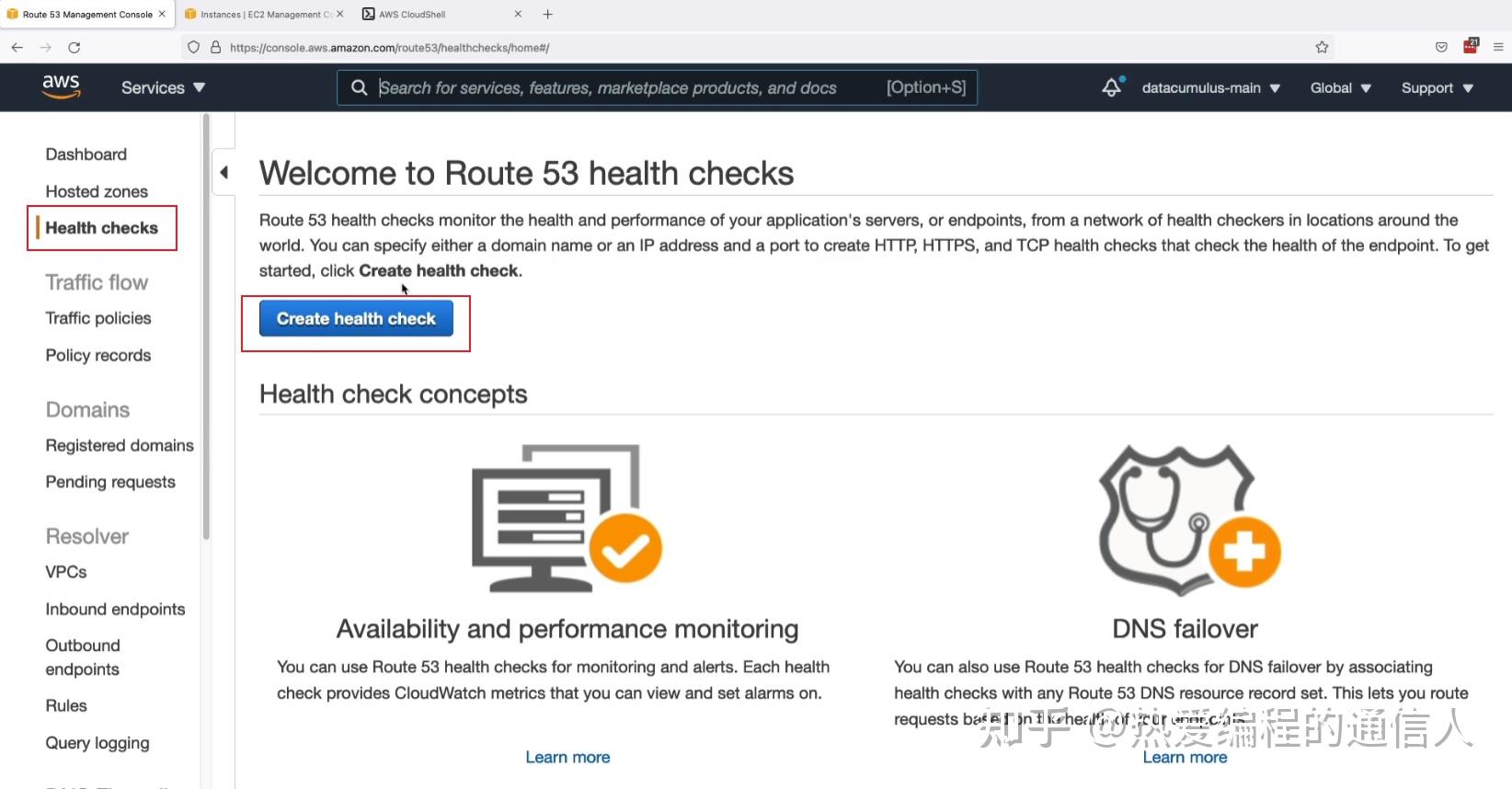Collapse the navigation pane arrow
The height and width of the screenshot is (789, 1512).
pos(223,172)
